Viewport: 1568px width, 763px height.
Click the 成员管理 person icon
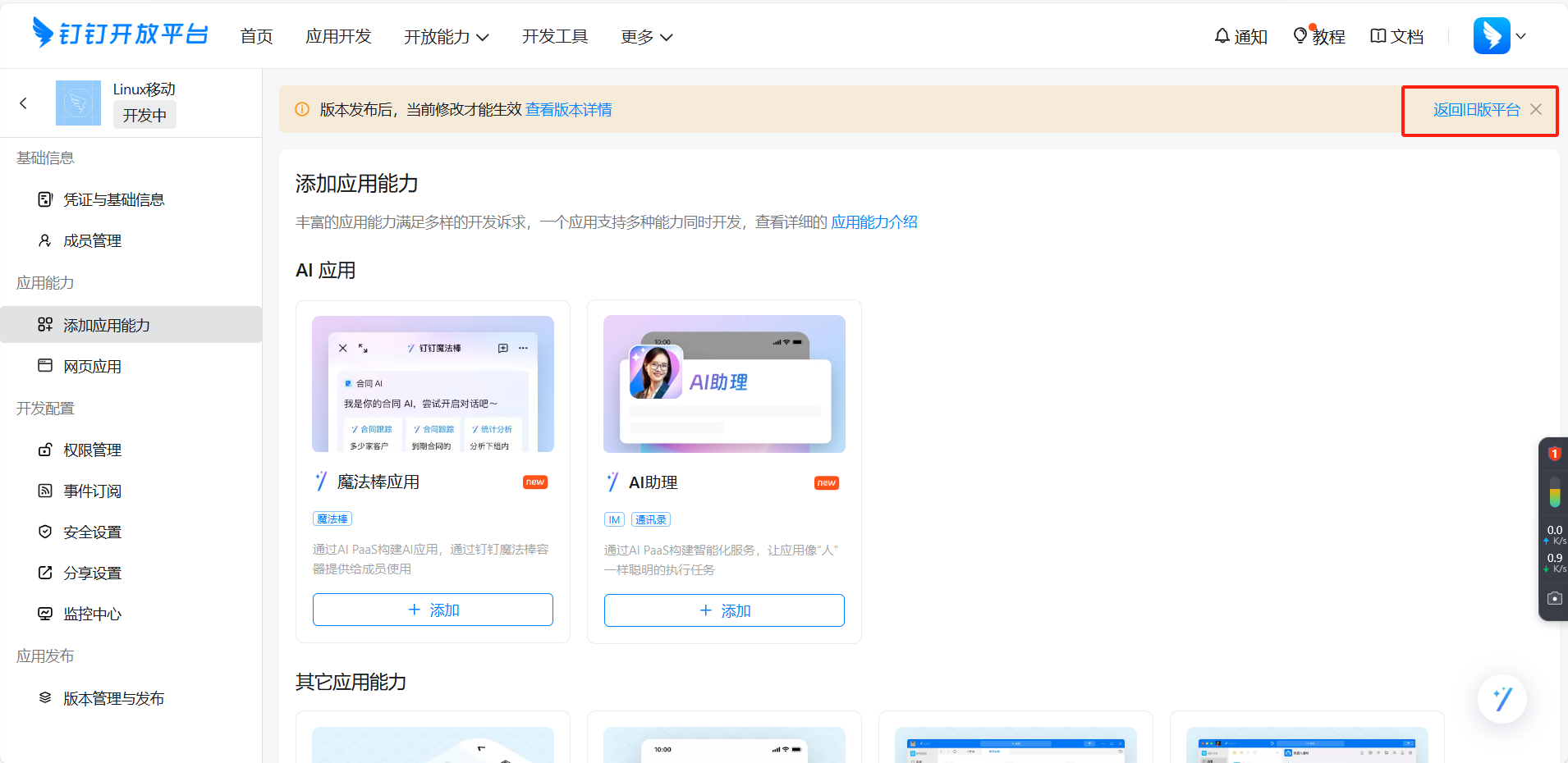point(45,240)
